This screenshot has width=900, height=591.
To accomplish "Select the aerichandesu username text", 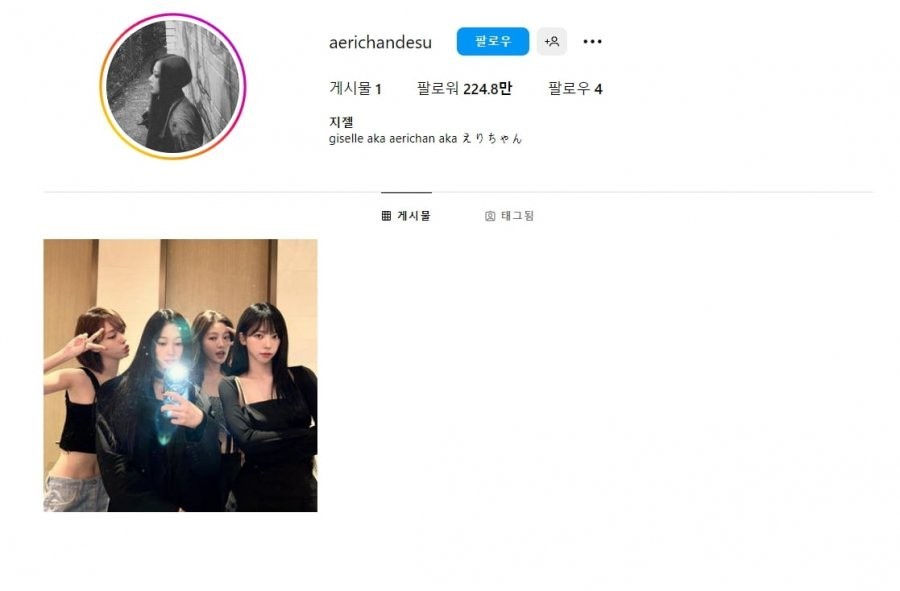I will (380, 42).
